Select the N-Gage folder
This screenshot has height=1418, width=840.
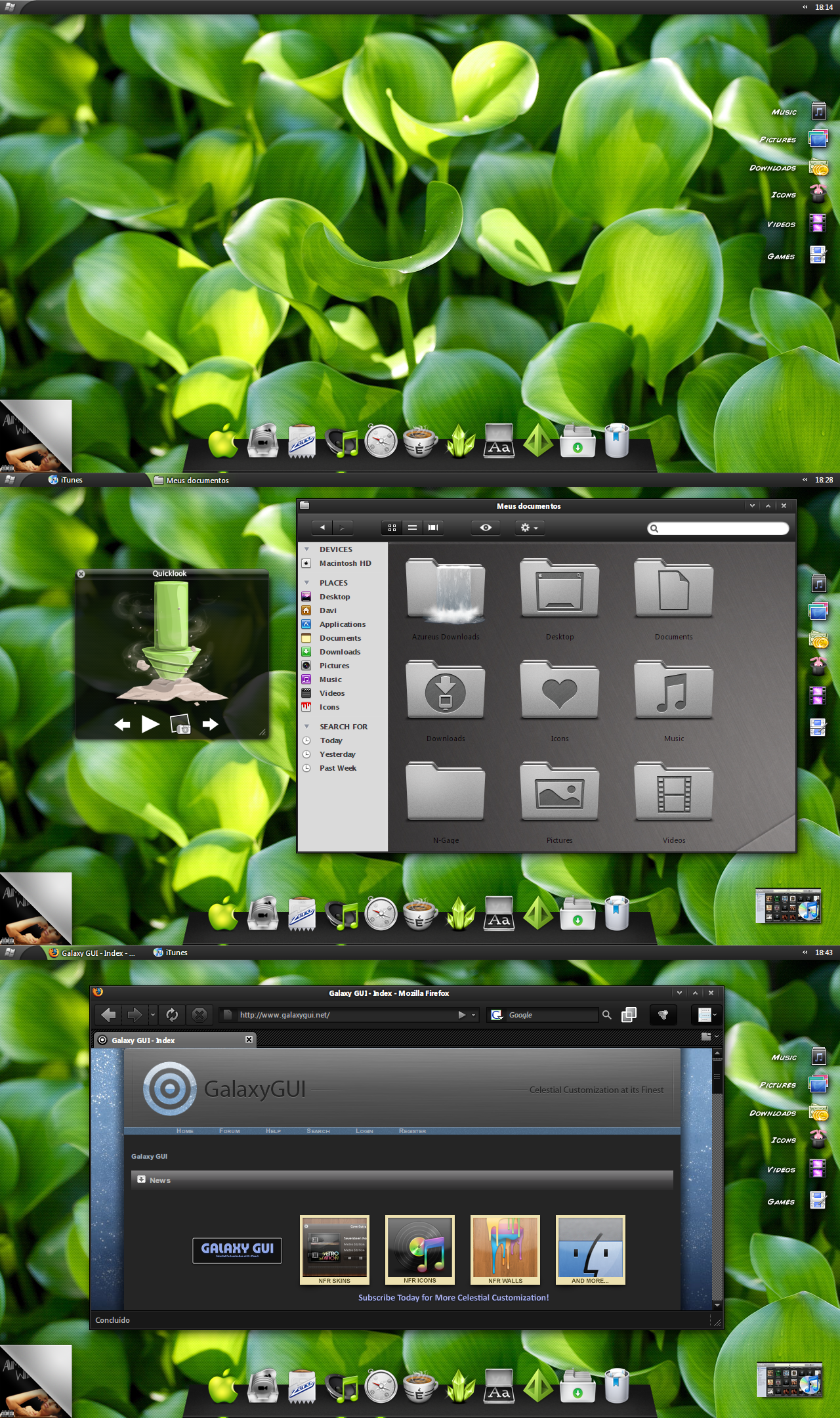[446, 792]
